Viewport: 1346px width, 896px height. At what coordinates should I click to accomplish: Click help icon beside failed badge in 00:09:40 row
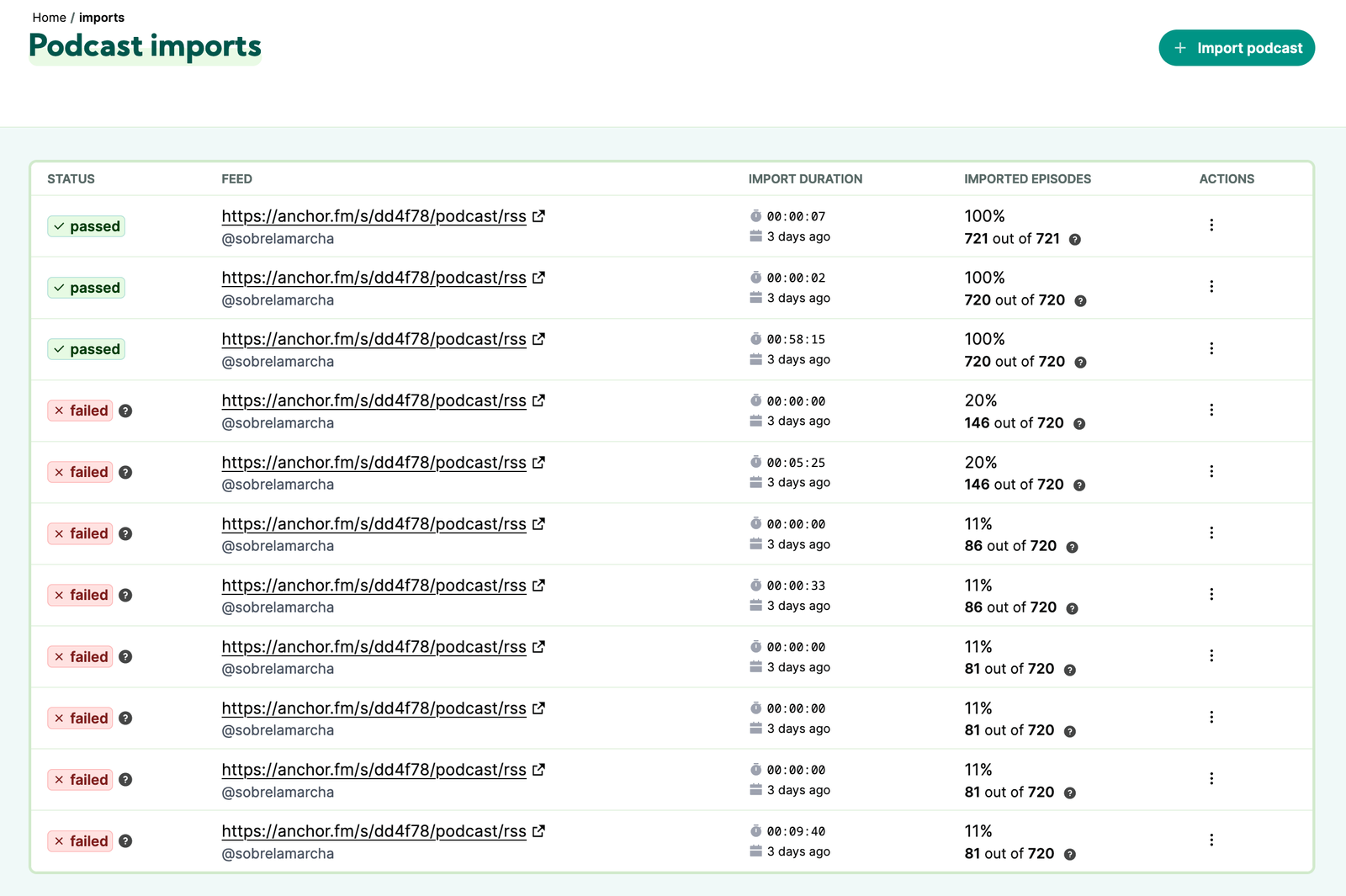(x=125, y=840)
